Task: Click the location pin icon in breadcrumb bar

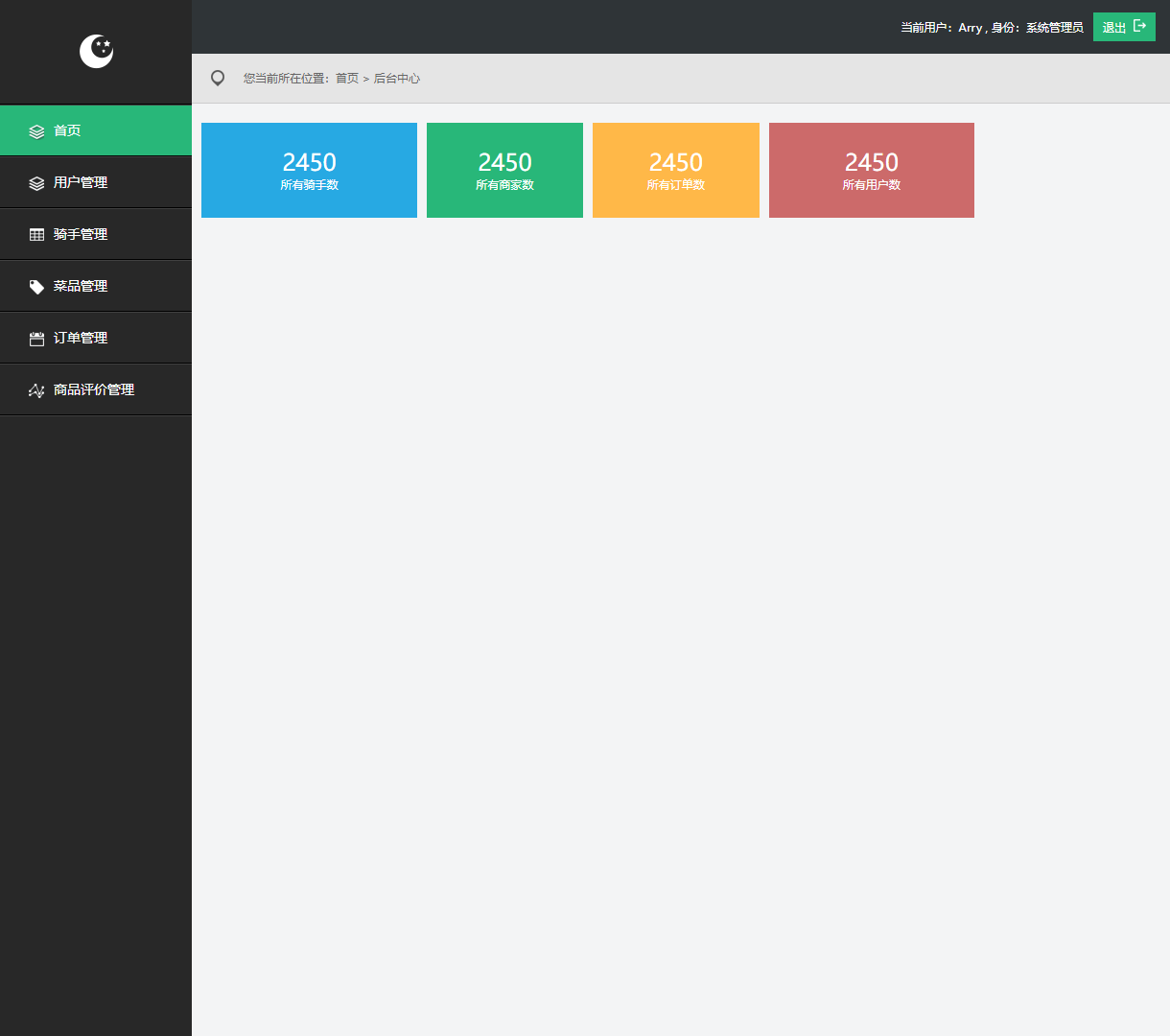Action: tap(218, 79)
